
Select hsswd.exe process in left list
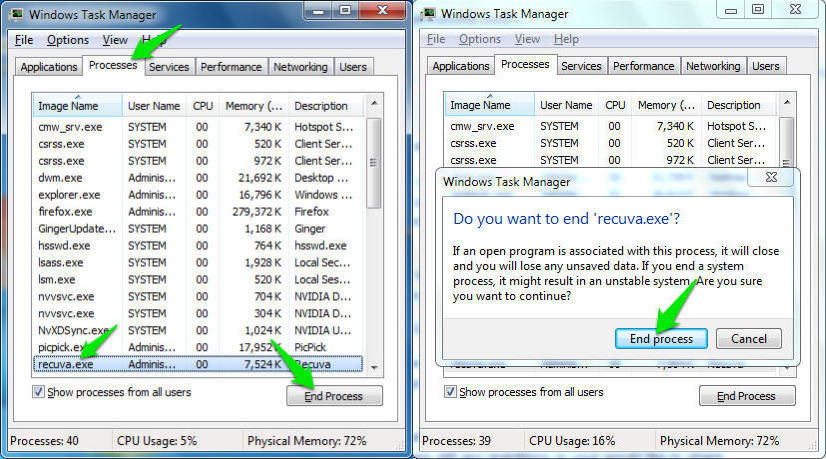(x=198, y=246)
